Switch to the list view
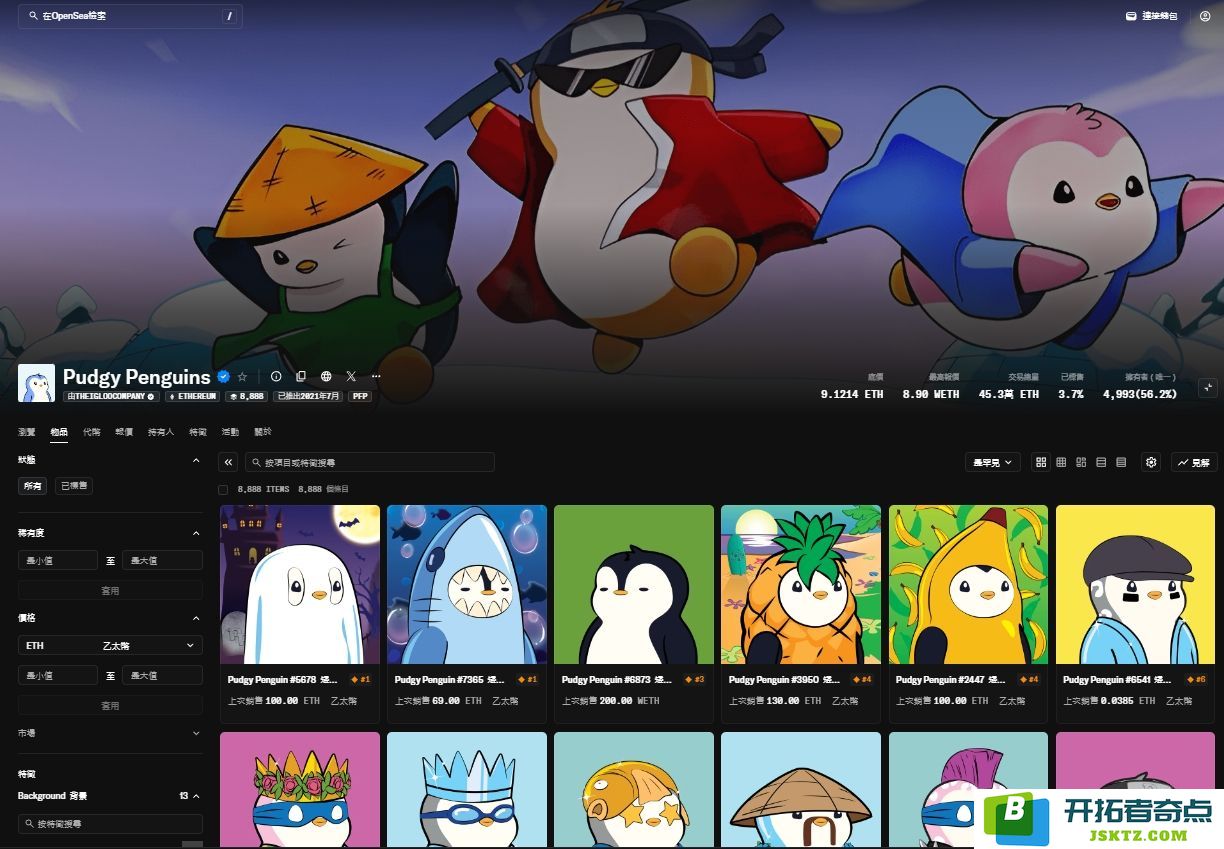Image resolution: width=1224 pixels, height=849 pixels. tap(1101, 462)
